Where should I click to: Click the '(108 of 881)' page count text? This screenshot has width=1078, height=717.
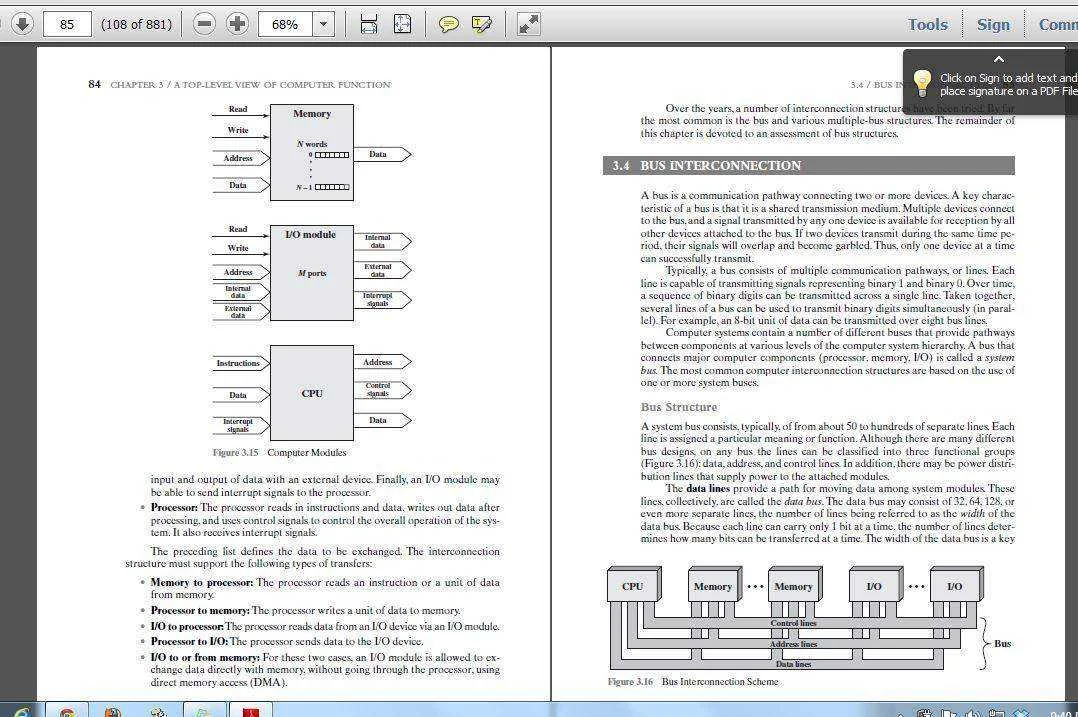(x=136, y=25)
